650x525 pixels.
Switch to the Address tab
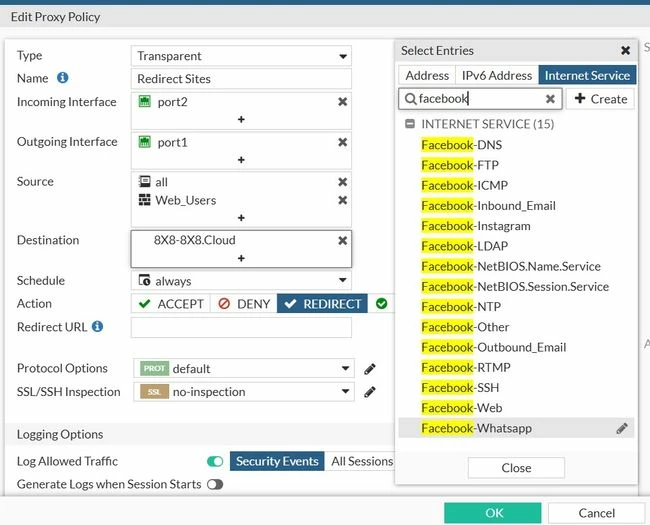(427, 75)
